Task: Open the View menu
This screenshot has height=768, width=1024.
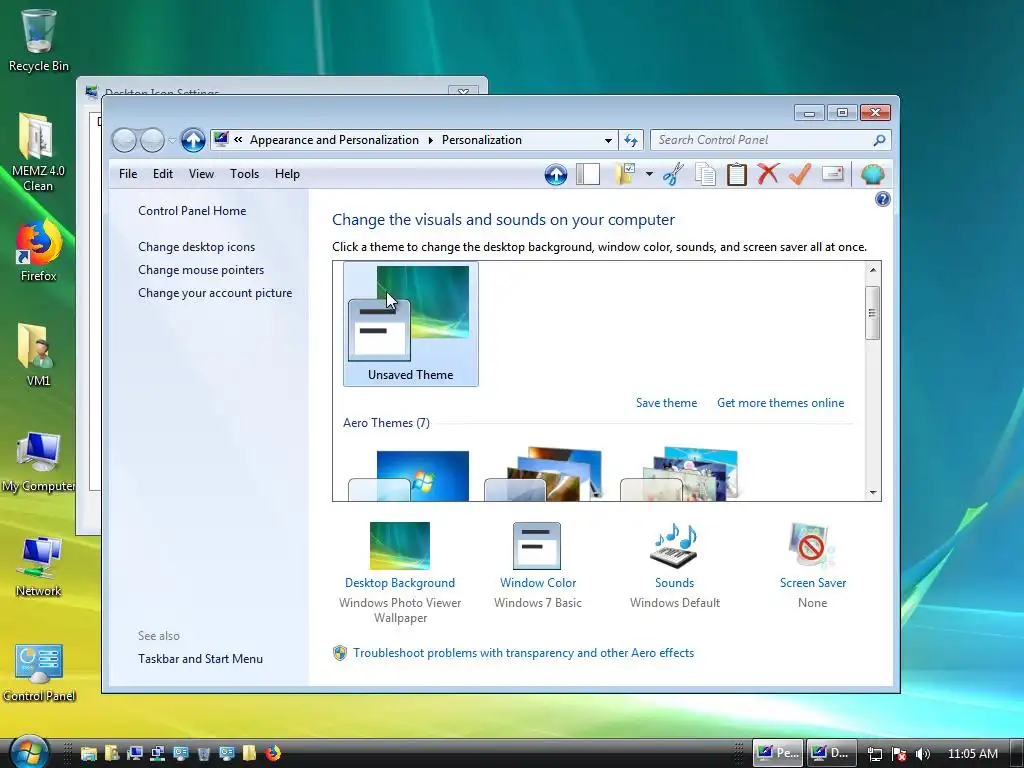Action: click(201, 174)
